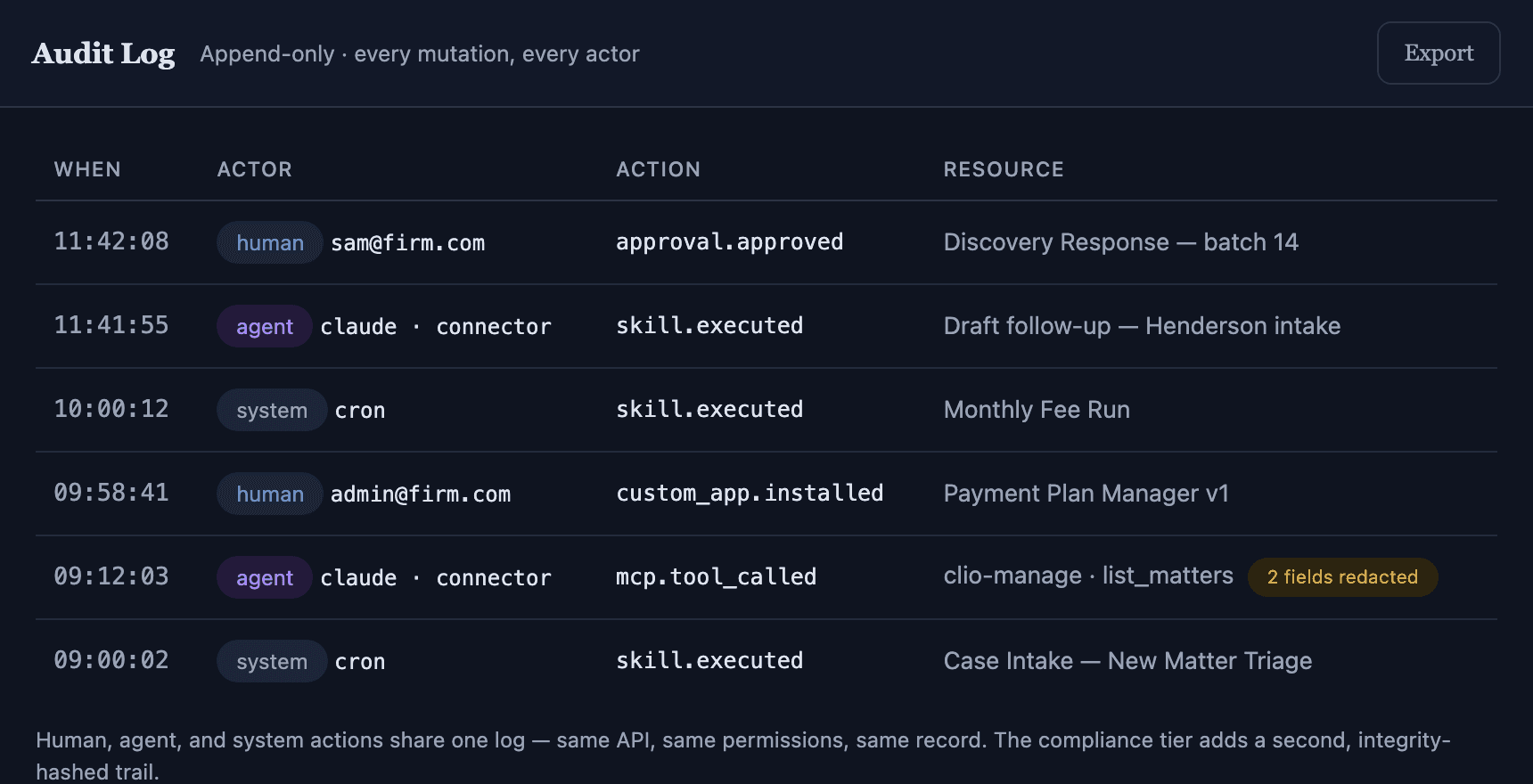
Task: Select cron actor in the 09:00:02 row
Action: click(x=360, y=662)
